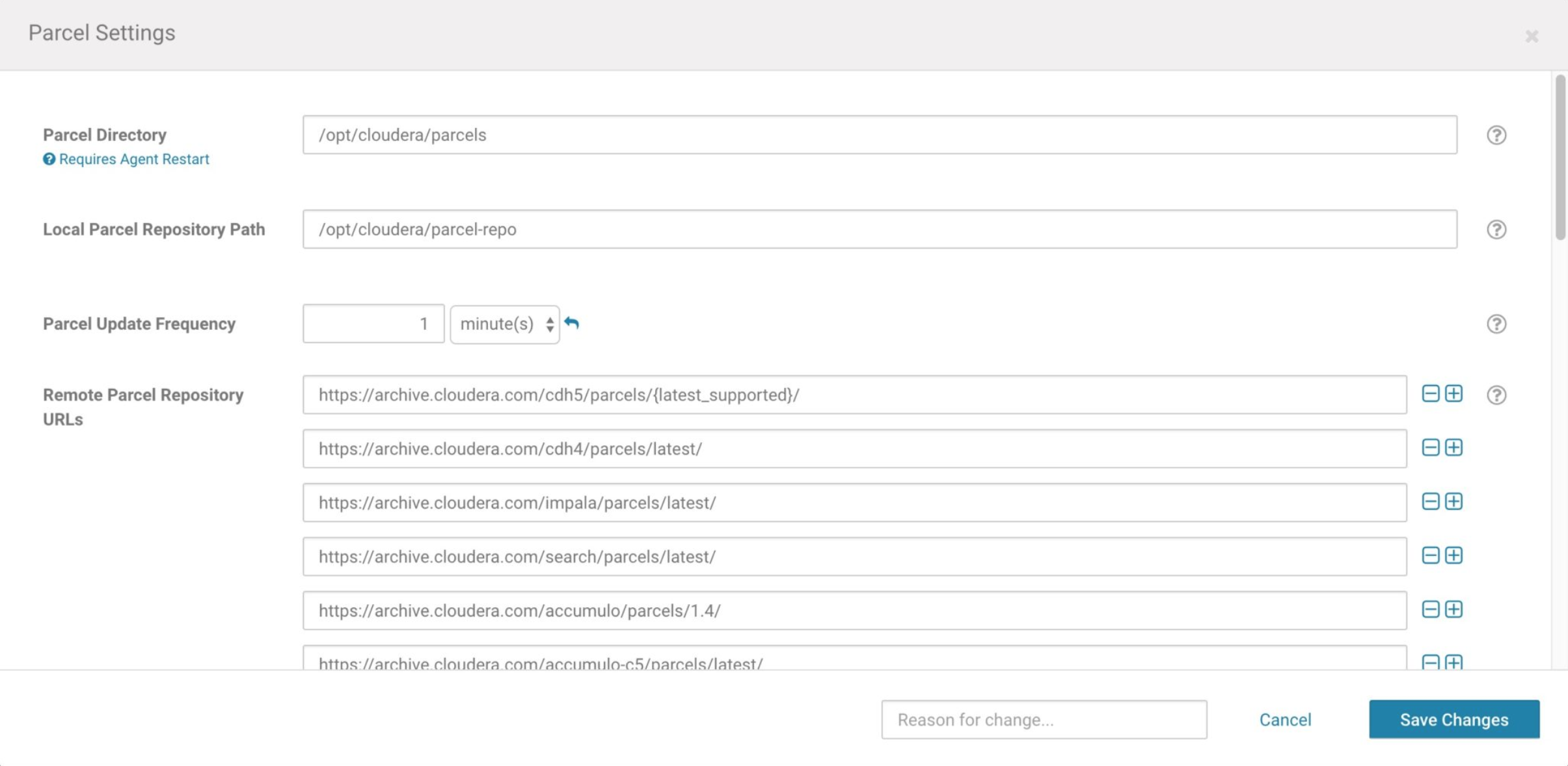Viewport: 1568px width, 766px height.
Task: Click Save Changes button
Action: (1454, 719)
